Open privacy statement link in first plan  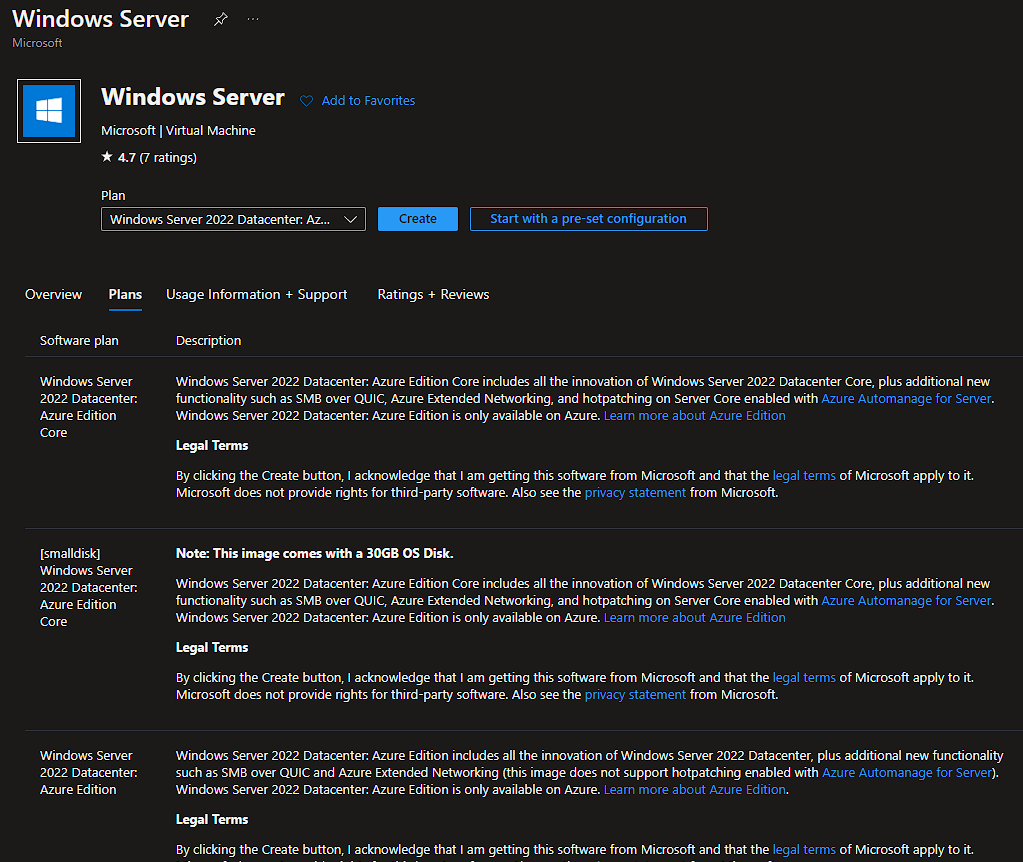point(635,493)
